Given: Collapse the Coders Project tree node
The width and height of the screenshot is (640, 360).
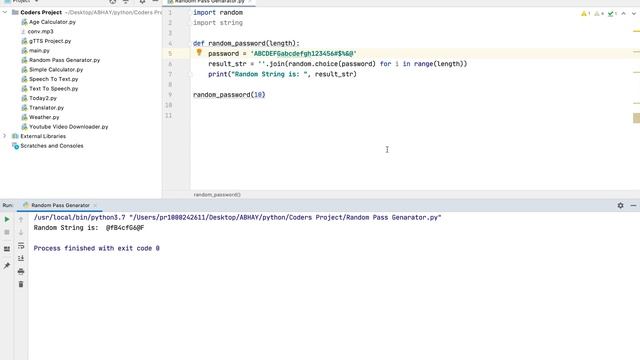Looking at the screenshot, I should [x=5, y=12].
